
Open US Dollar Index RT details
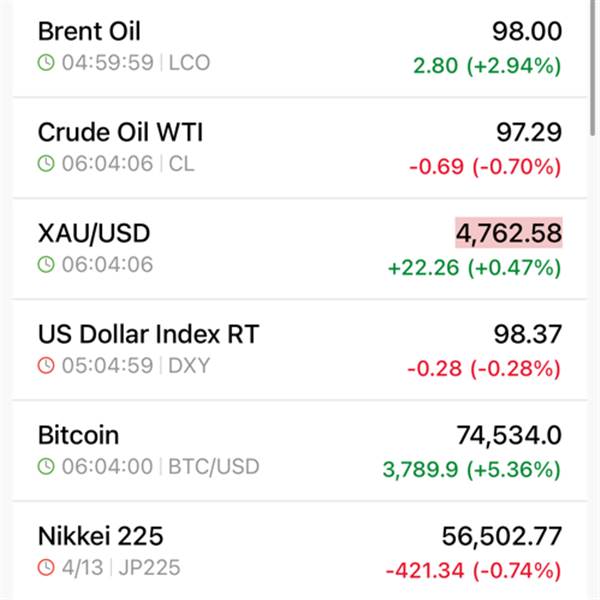pyautogui.click(x=148, y=334)
